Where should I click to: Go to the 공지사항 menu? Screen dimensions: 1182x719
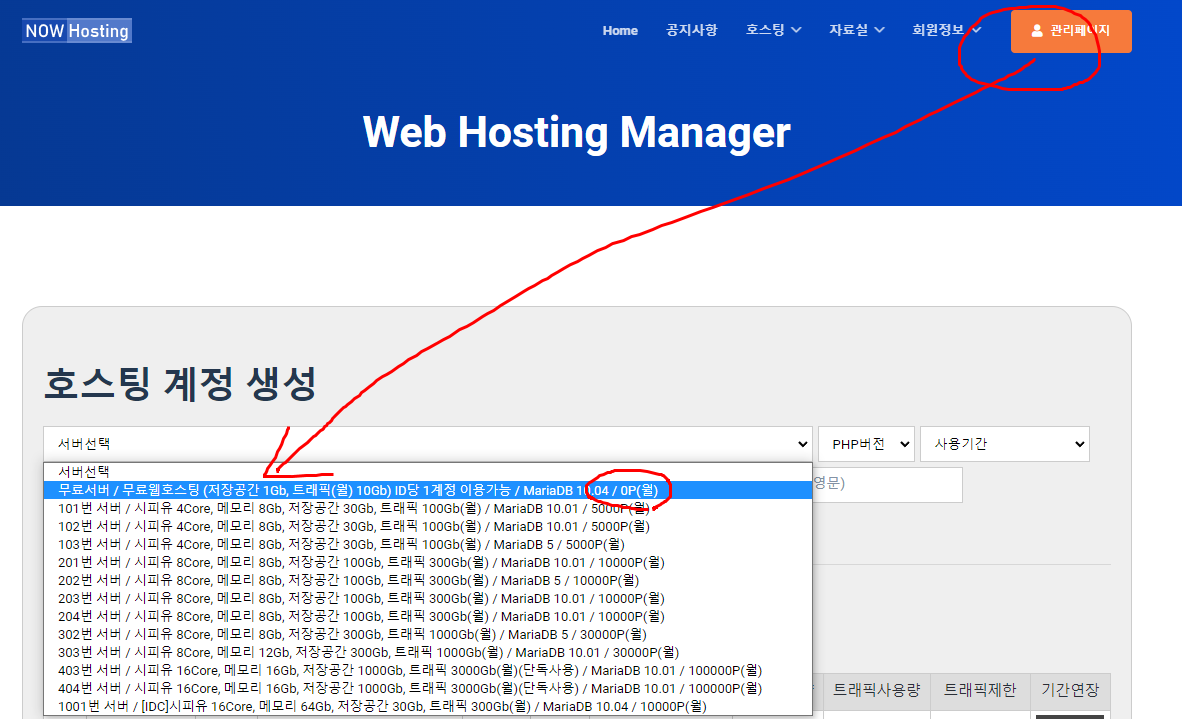pyautogui.click(x=691, y=31)
